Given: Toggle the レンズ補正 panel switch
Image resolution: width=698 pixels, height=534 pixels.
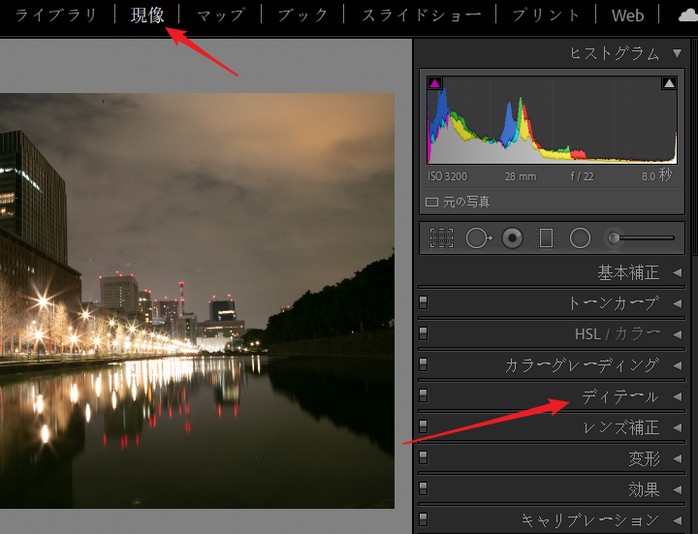Looking at the screenshot, I should 424,427.
